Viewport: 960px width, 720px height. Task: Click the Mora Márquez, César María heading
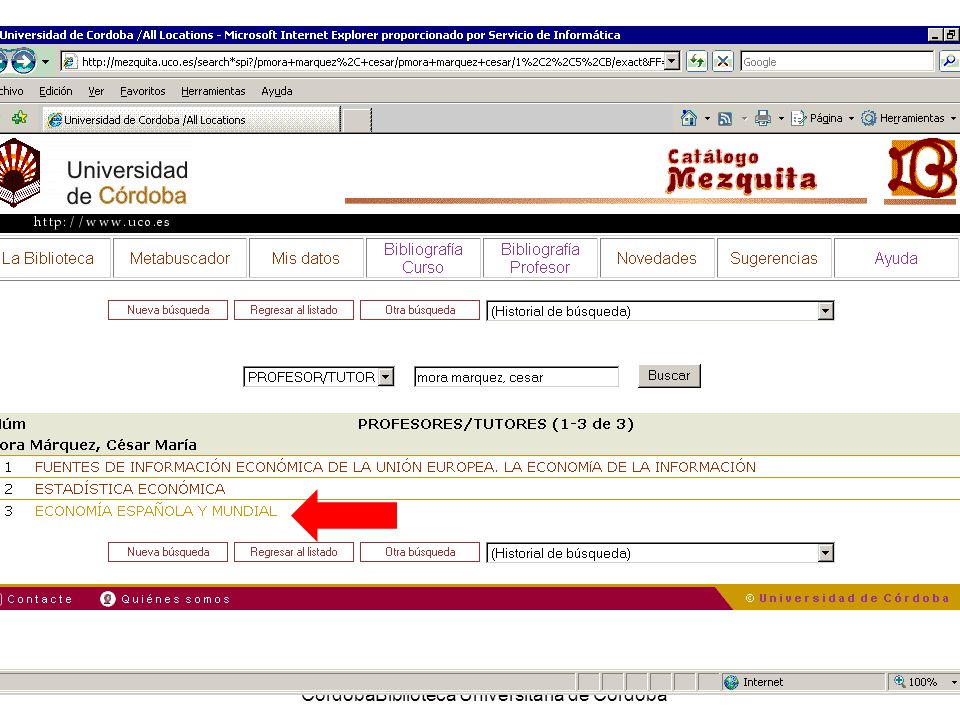click(x=99, y=445)
